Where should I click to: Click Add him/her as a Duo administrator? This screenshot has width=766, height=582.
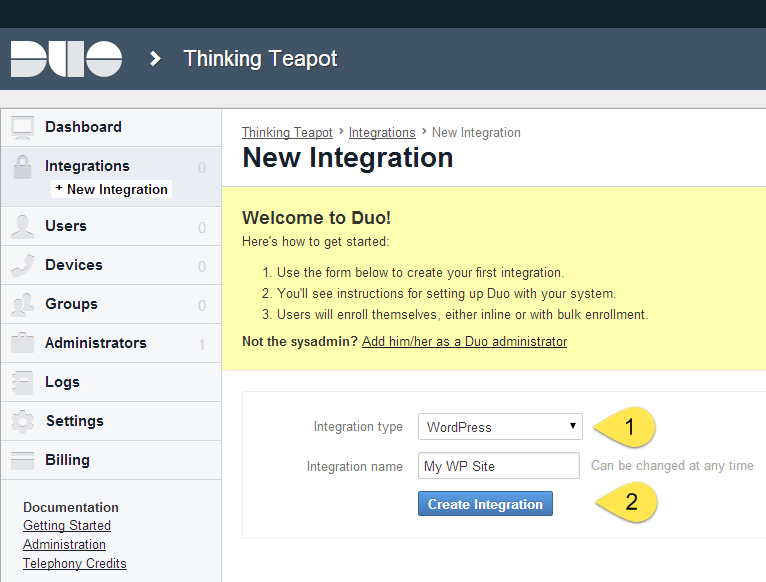pyautogui.click(x=464, y=342)
